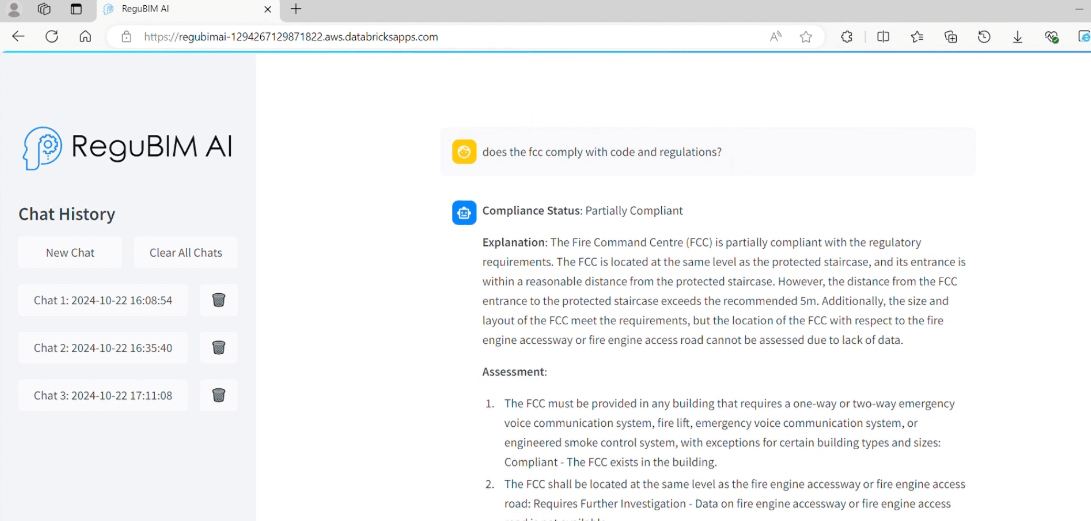Viewport: 1091px width, 521px height.
Task: Select Chat 2 from 16:35:40
Action: pyautogui.click(x=103, y=348)
